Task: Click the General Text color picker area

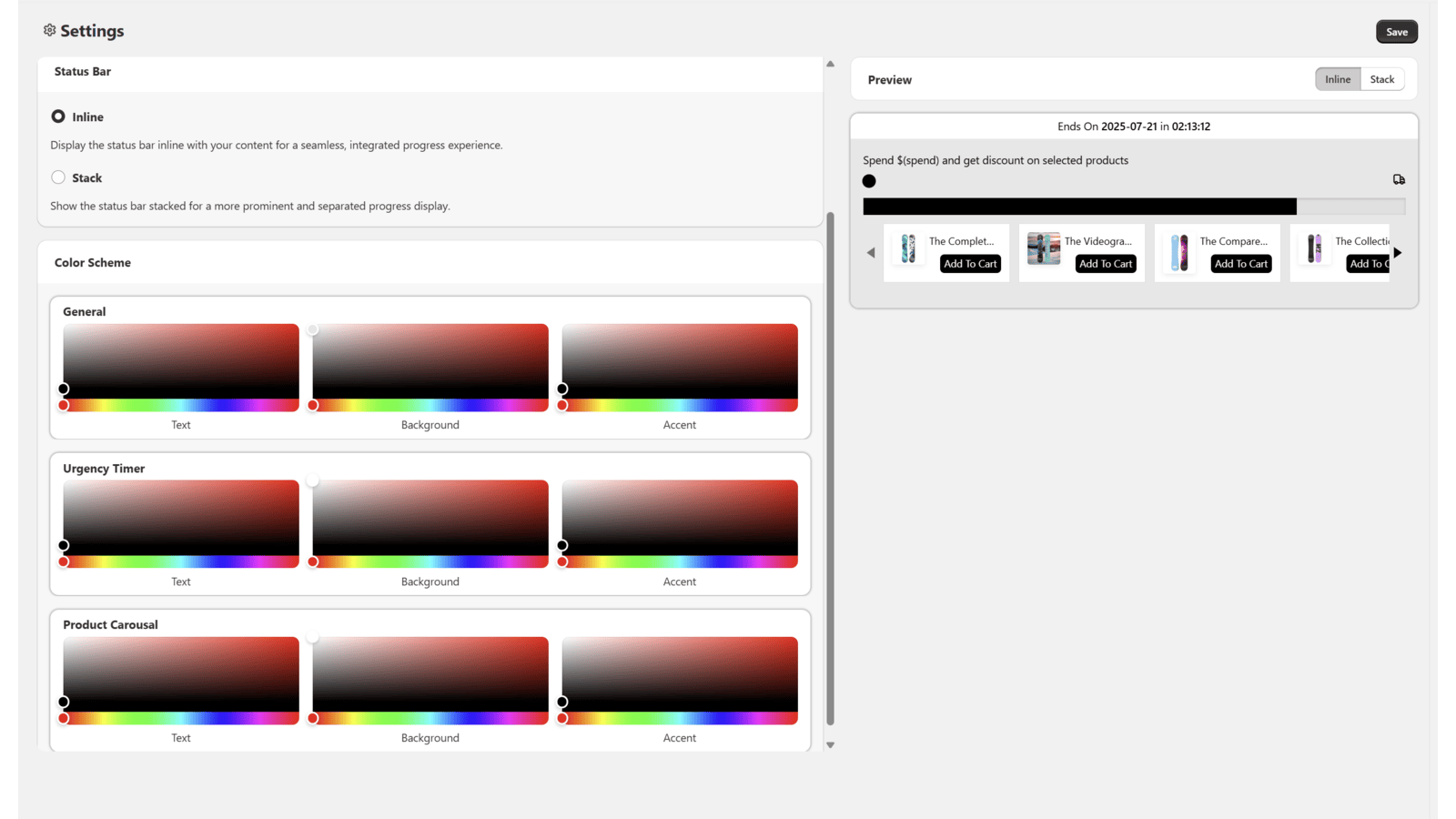Action: coord(181,360)
